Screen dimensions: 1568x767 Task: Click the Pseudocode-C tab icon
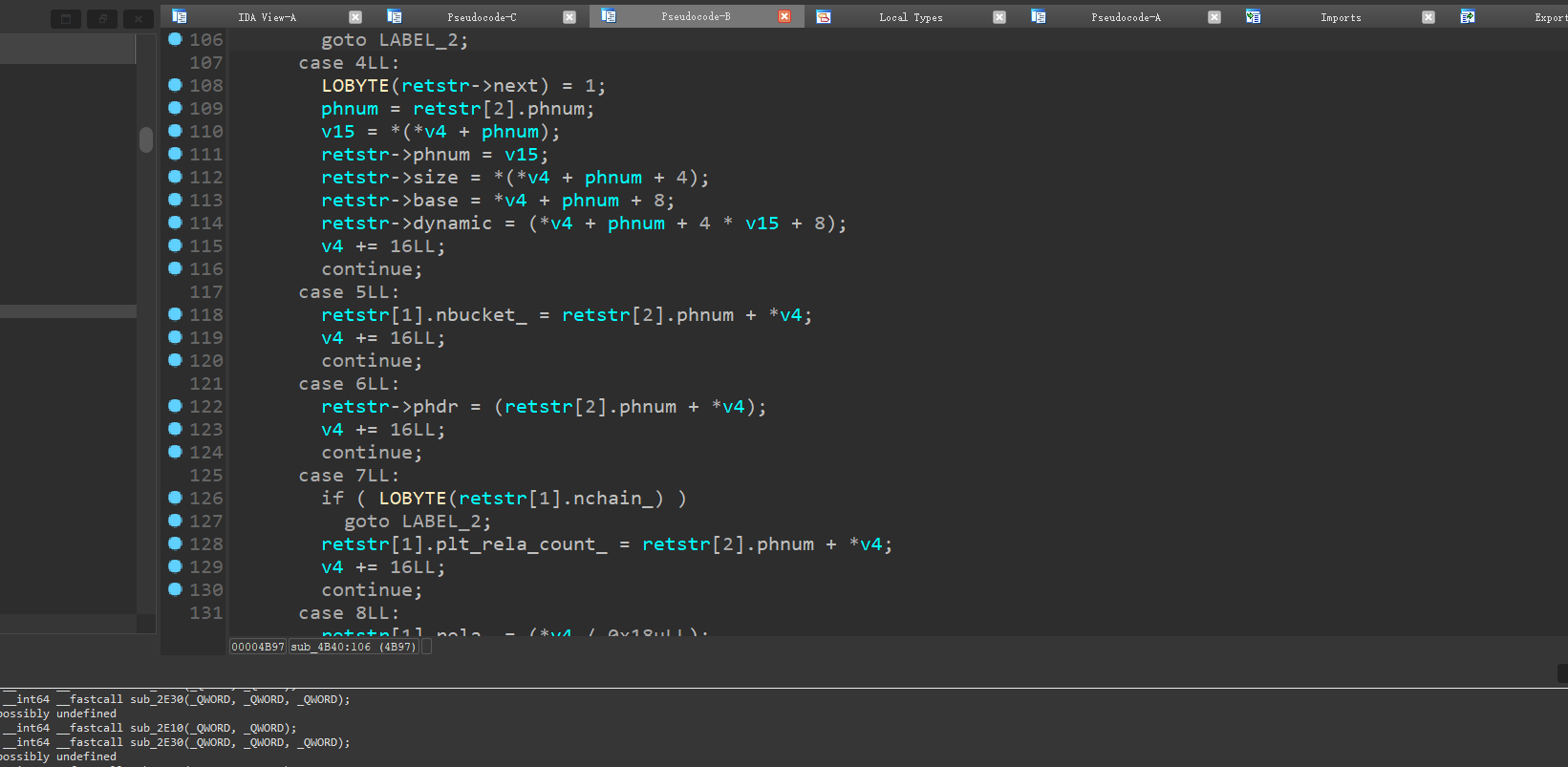point(394,16)
